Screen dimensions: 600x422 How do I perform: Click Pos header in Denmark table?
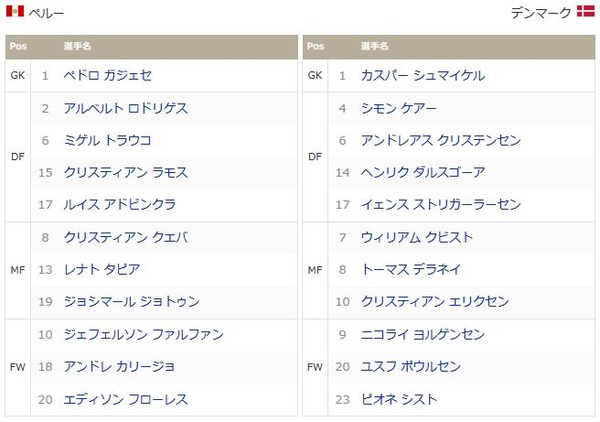[315, 46]
